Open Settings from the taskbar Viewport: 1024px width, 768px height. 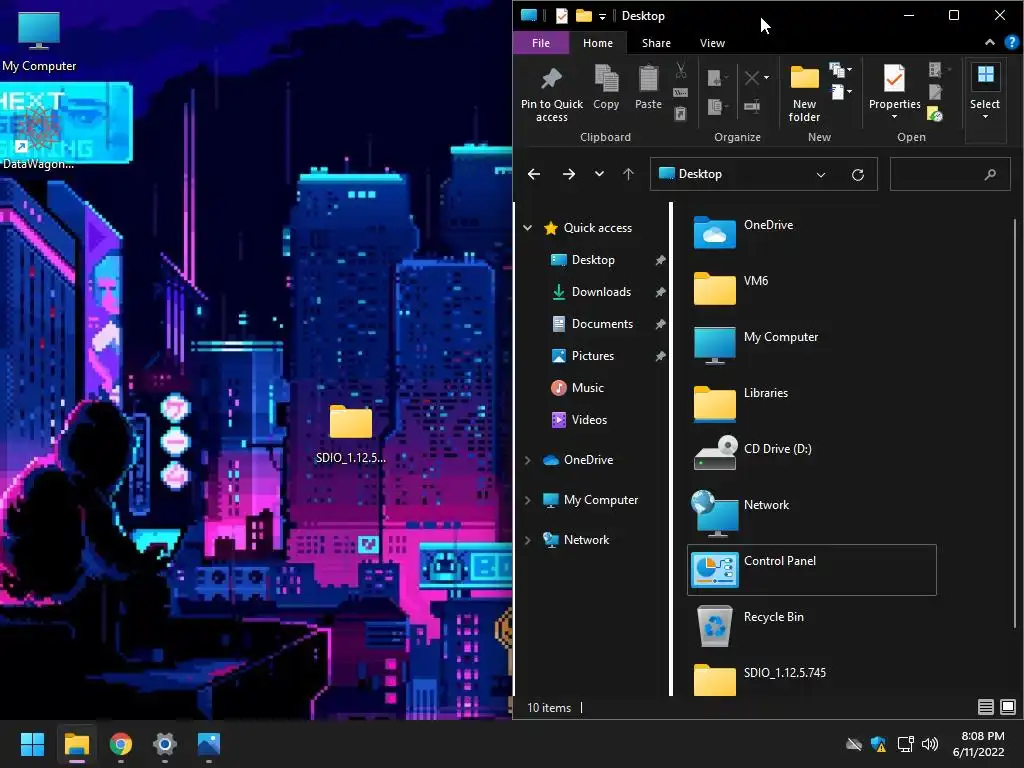[165, 744]
